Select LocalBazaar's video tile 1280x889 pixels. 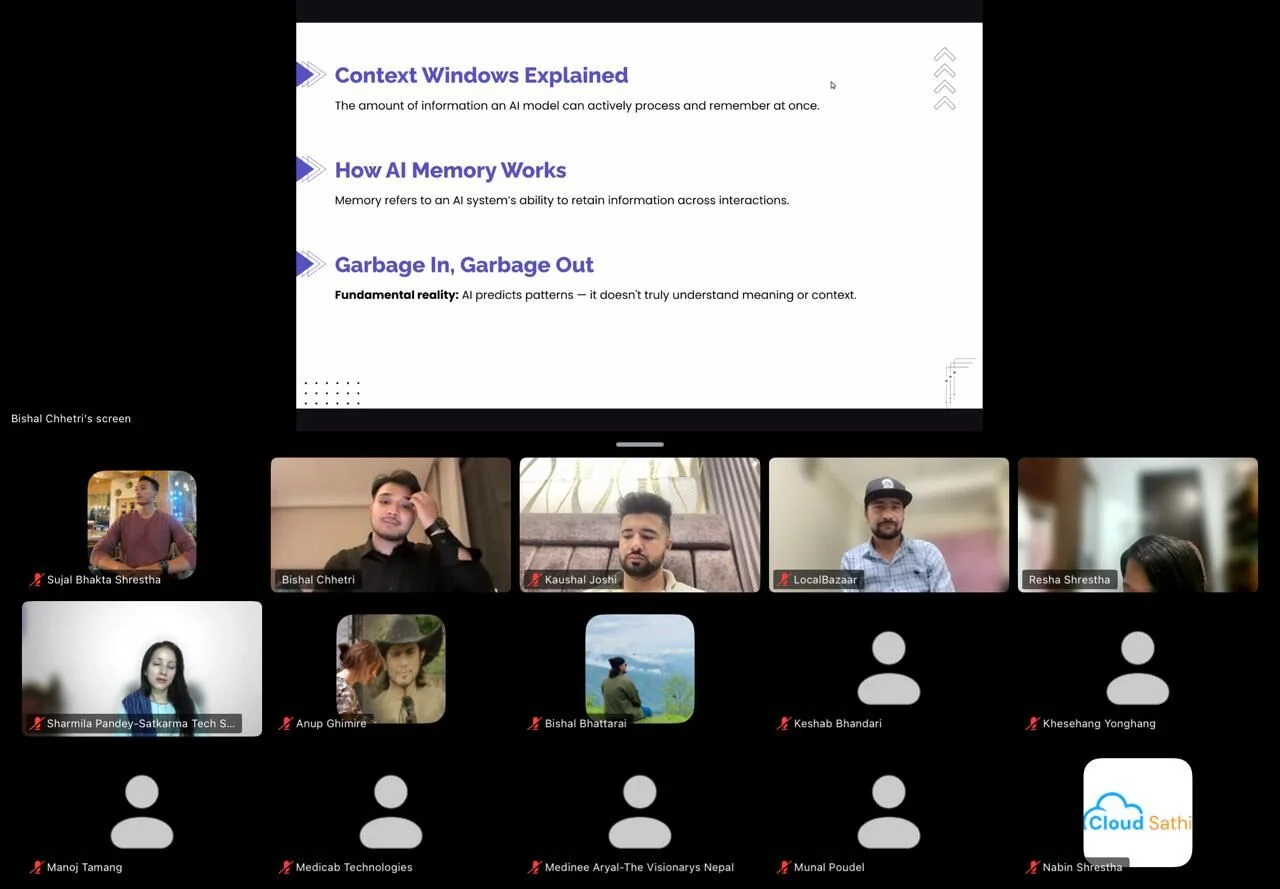[889, 525]
